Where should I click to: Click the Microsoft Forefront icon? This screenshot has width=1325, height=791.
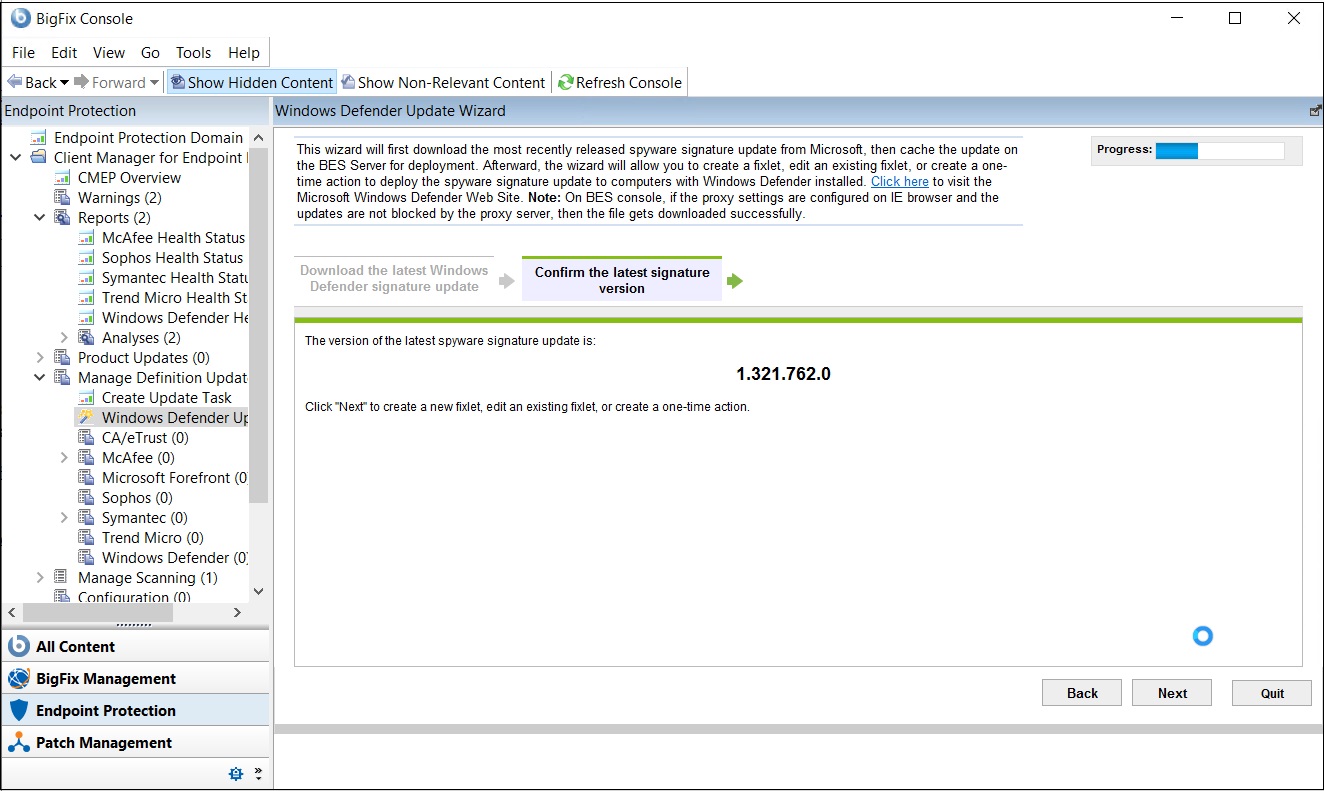[86, 478]
